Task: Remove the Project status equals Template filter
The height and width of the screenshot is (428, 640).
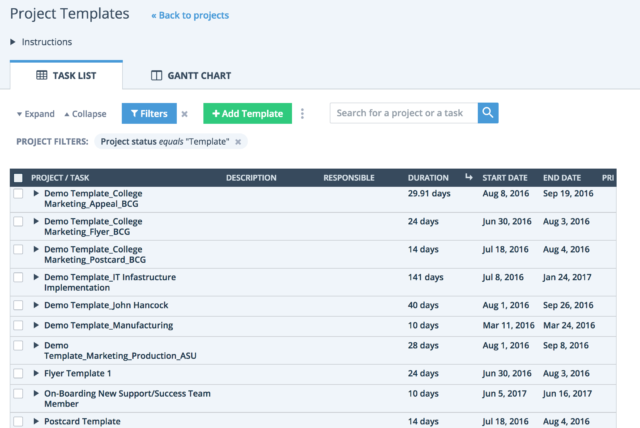Action: tap(238, 142)
